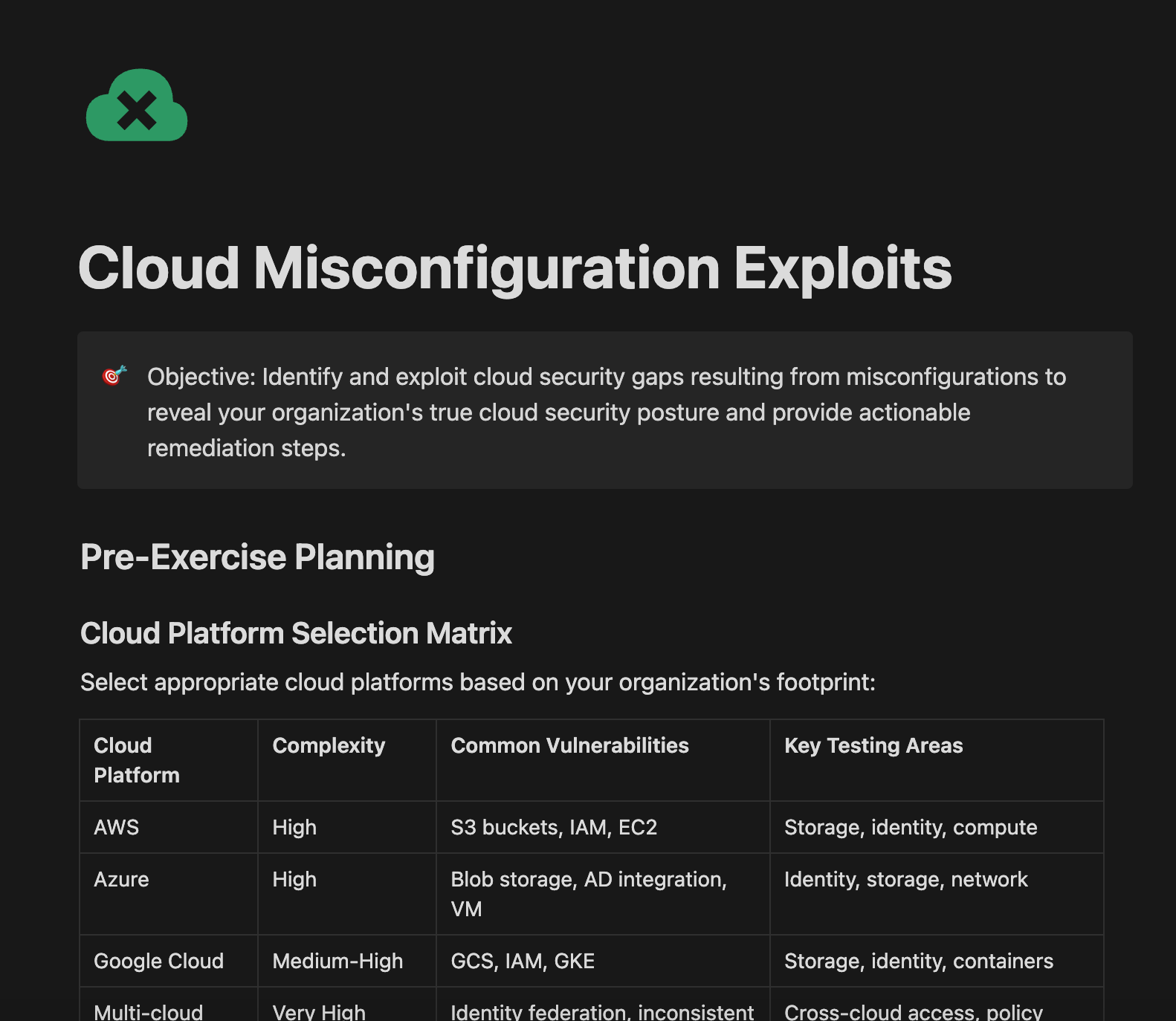Viewport: 1176px width, 1021px height.
Task: Click the 'Identity federation, inconsistent' cell
Action: coord(603,1005)
